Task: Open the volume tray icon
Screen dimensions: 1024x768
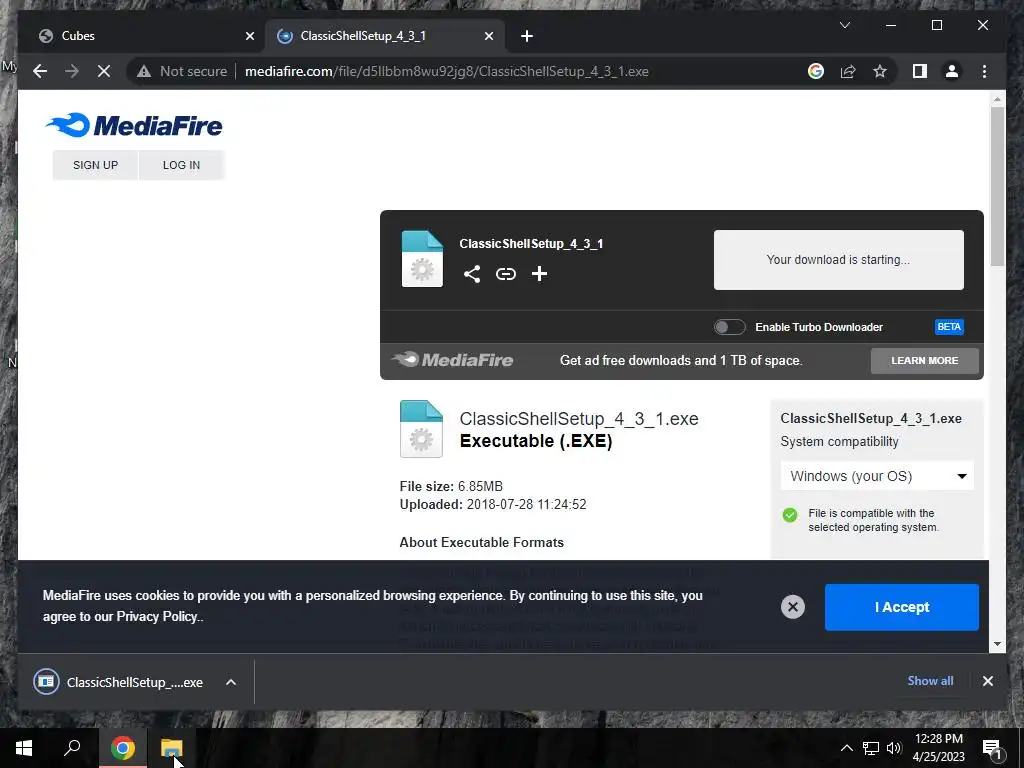Action: point(894,748)
